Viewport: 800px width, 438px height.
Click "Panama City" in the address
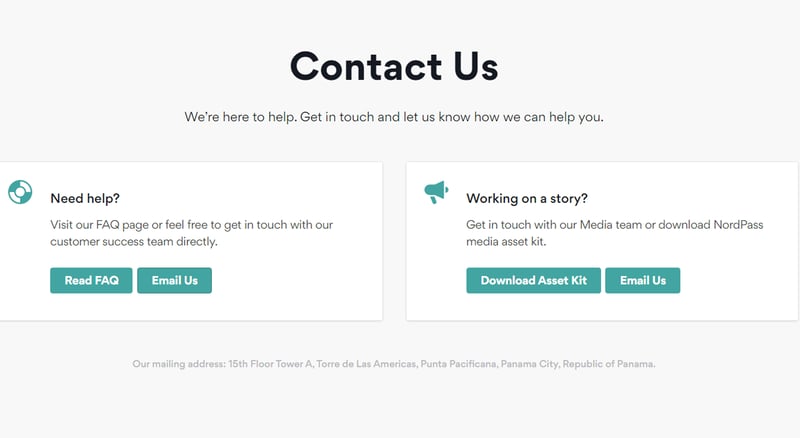(x=529, y=364)
